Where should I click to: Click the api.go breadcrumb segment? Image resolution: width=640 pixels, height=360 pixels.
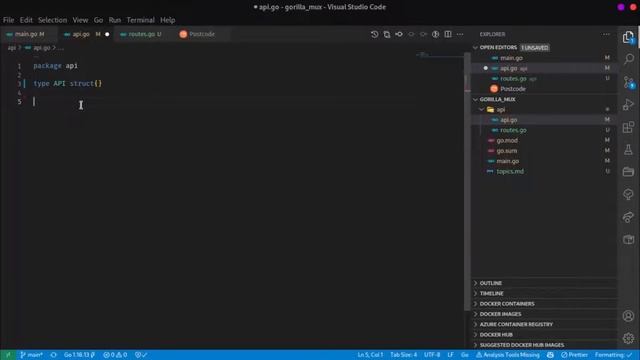[x=42, y=48]
